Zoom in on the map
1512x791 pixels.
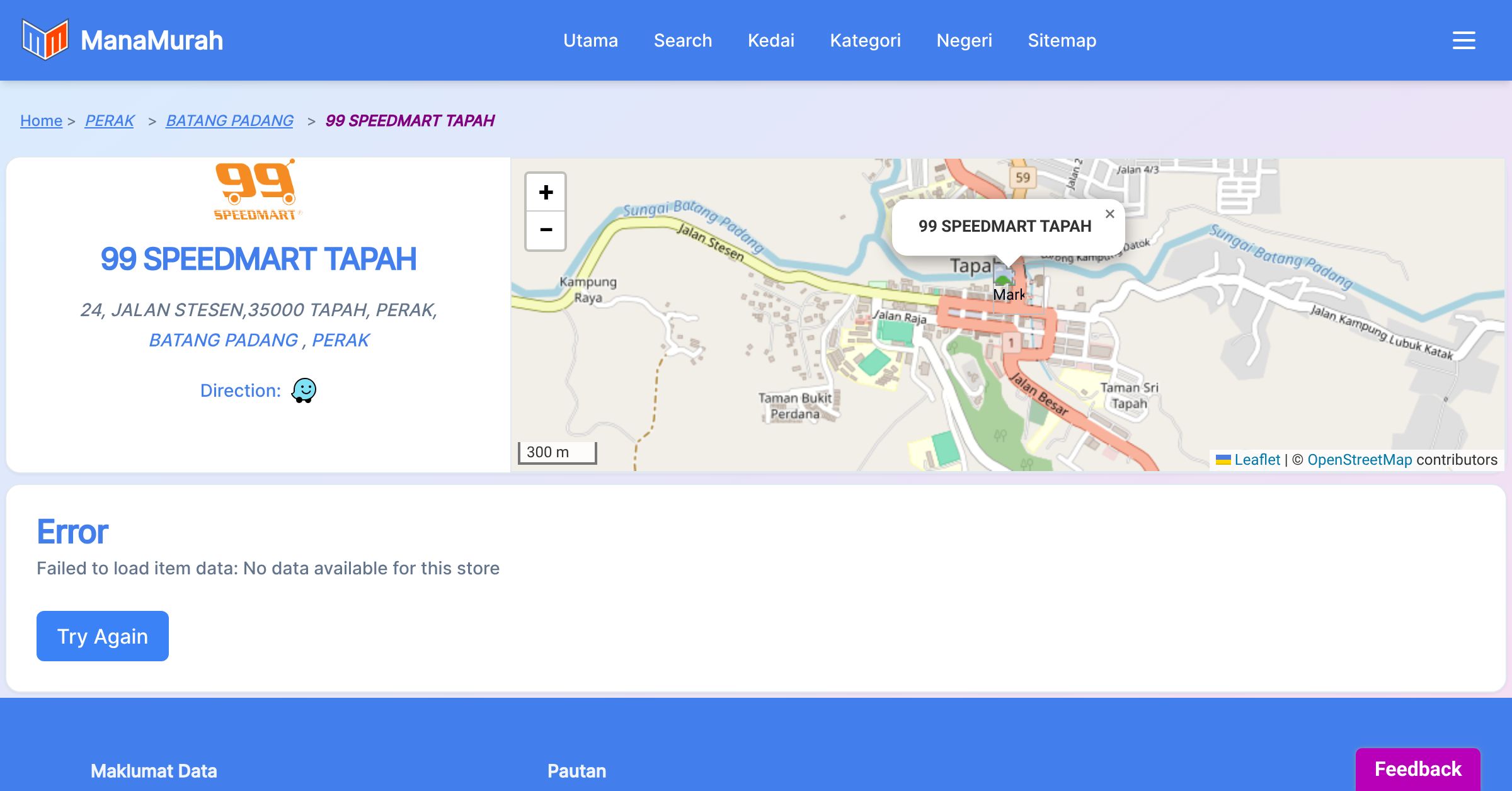(x=546, y=192)
